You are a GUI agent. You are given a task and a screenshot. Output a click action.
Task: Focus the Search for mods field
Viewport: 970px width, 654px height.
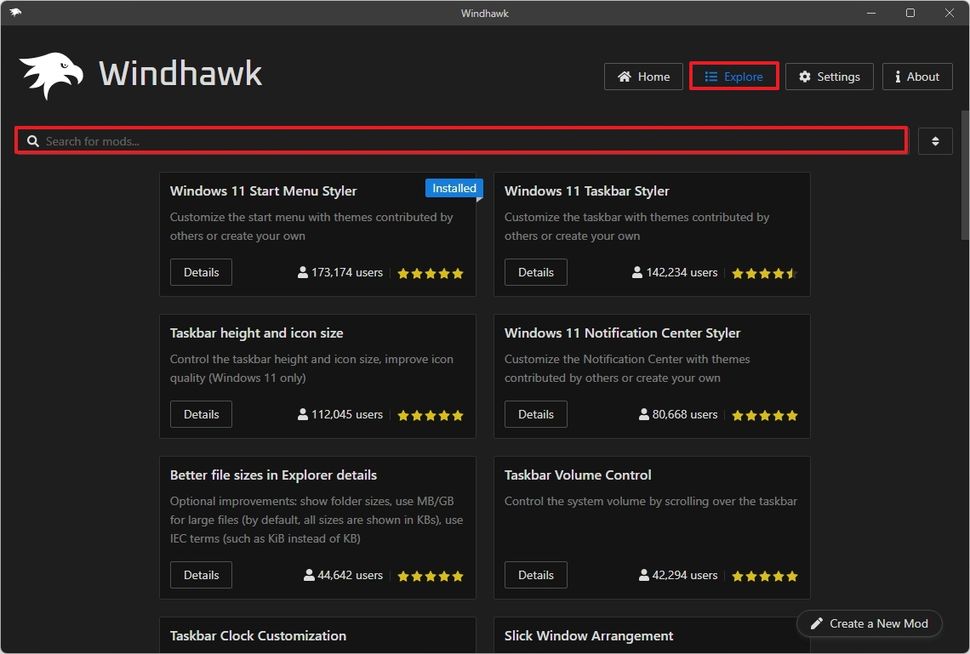point(461,141)
